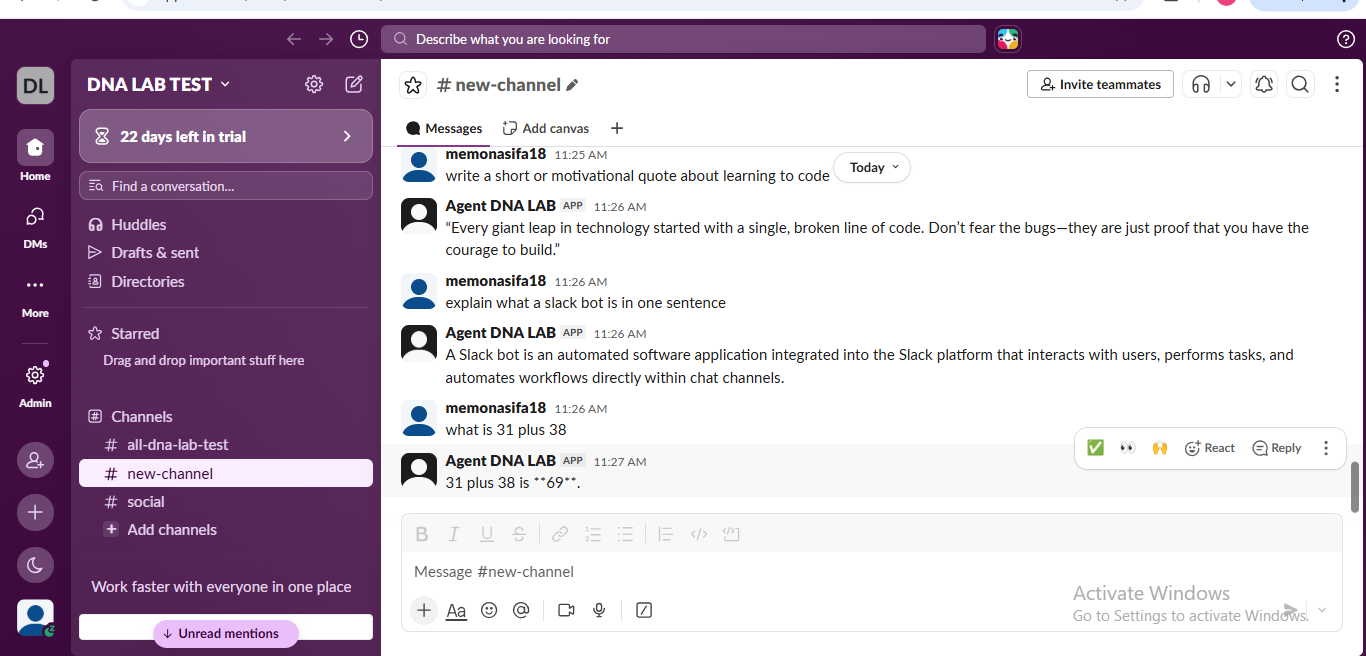1366x656 pixels.
Task: Star the new-channel channel
Action: (414, 85)
